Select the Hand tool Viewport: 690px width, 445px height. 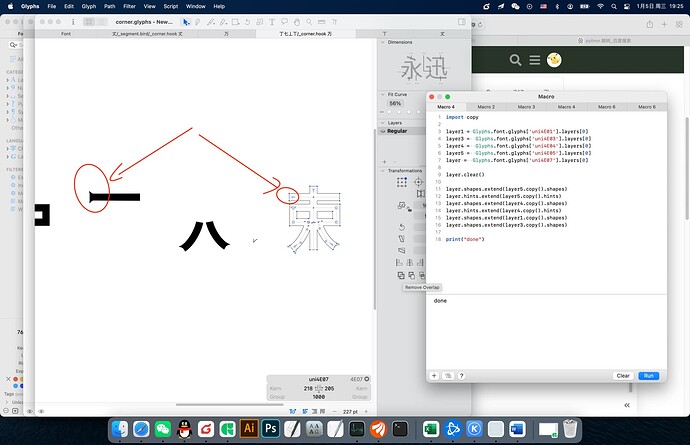click(297, 22)
